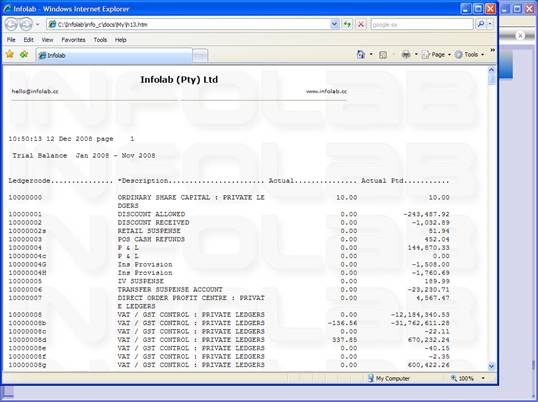Image resolution: width=538 pixels, height=402 pixels.
Task: Go back with the browser Back arrow
Action: pyautogui.click(x=11, y=24)
